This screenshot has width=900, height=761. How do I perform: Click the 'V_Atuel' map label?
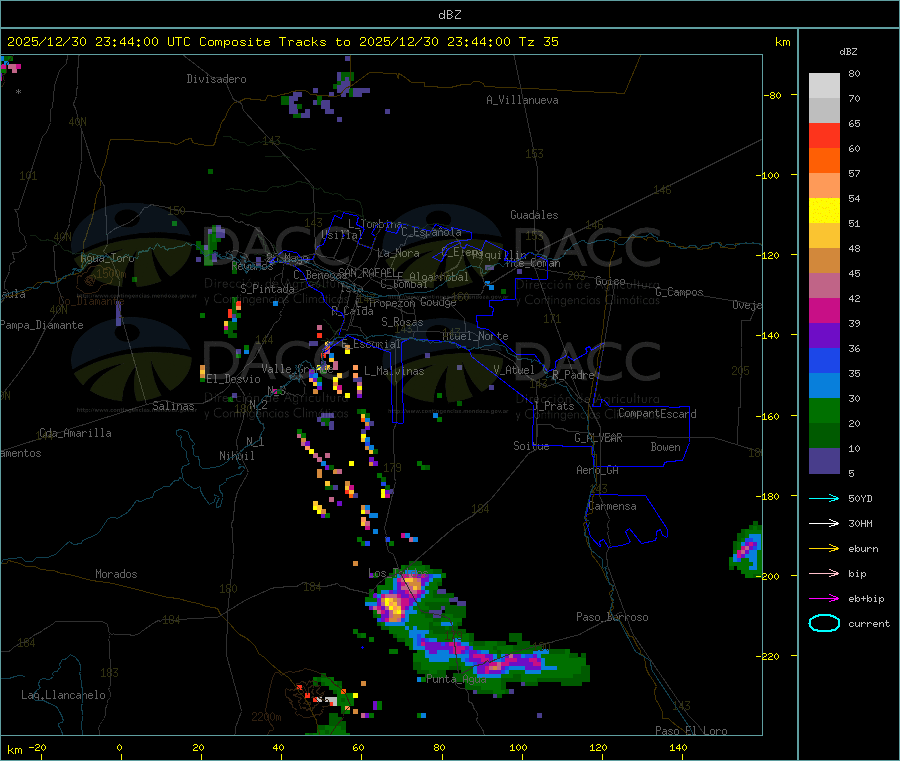(514, 370)
